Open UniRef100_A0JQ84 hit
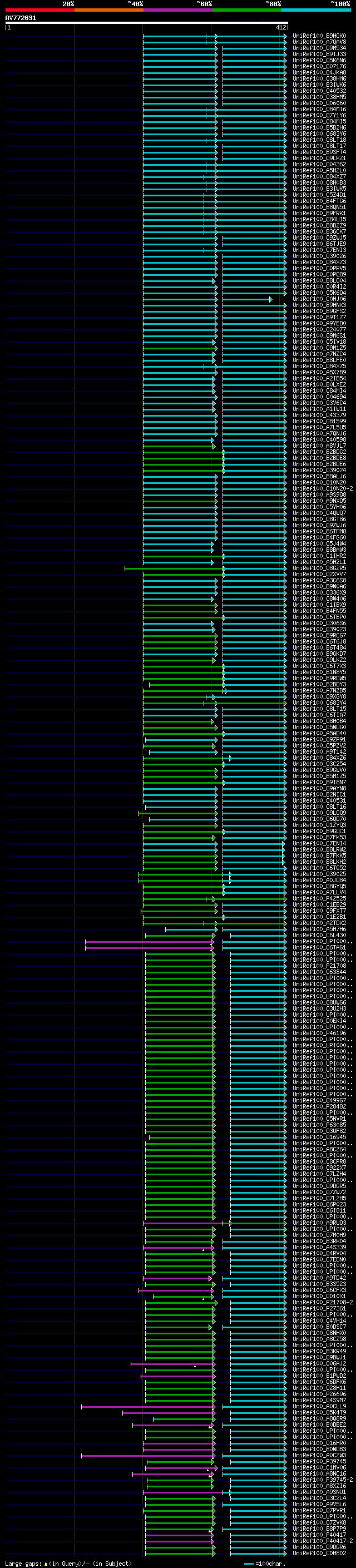The image size is (356, 1568). coord(319,880)
